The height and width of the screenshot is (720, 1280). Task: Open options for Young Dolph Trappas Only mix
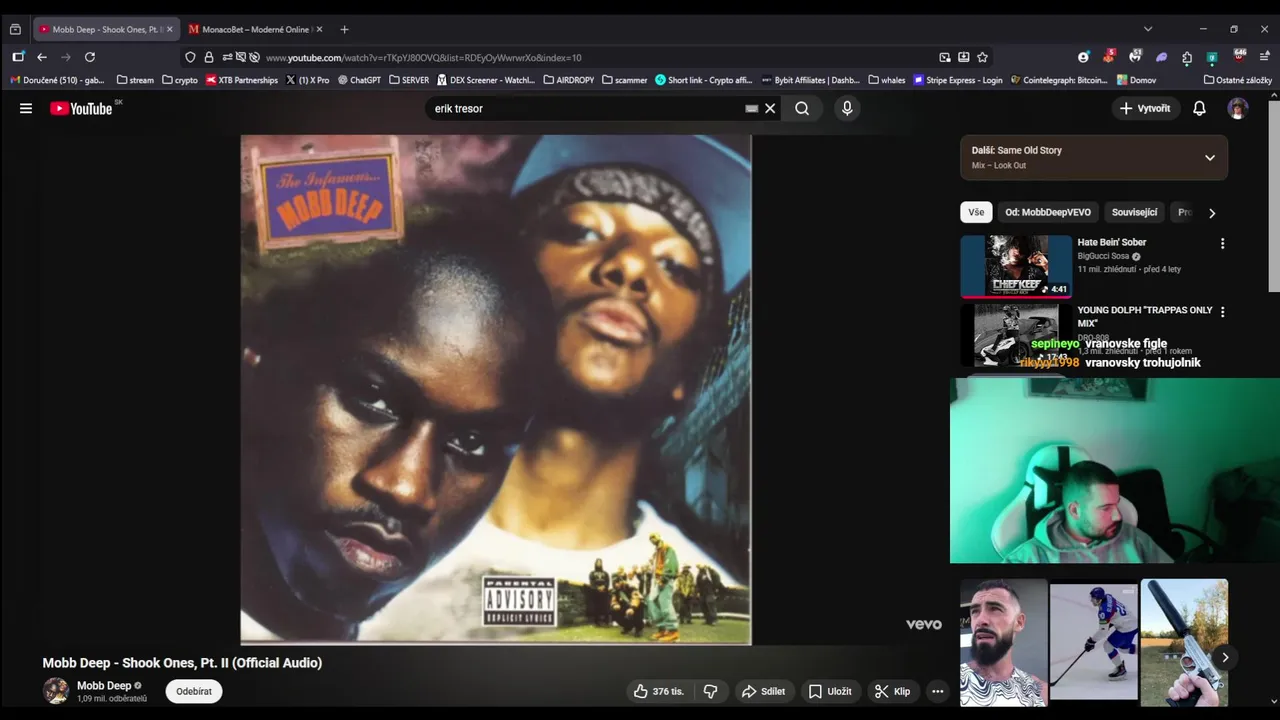point(1222,312)
